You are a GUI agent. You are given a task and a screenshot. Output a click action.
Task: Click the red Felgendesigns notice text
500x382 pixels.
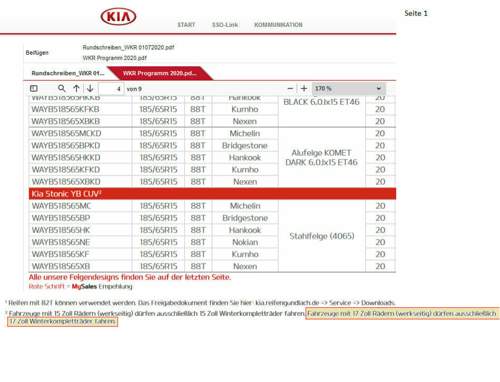tap(130, 277)
